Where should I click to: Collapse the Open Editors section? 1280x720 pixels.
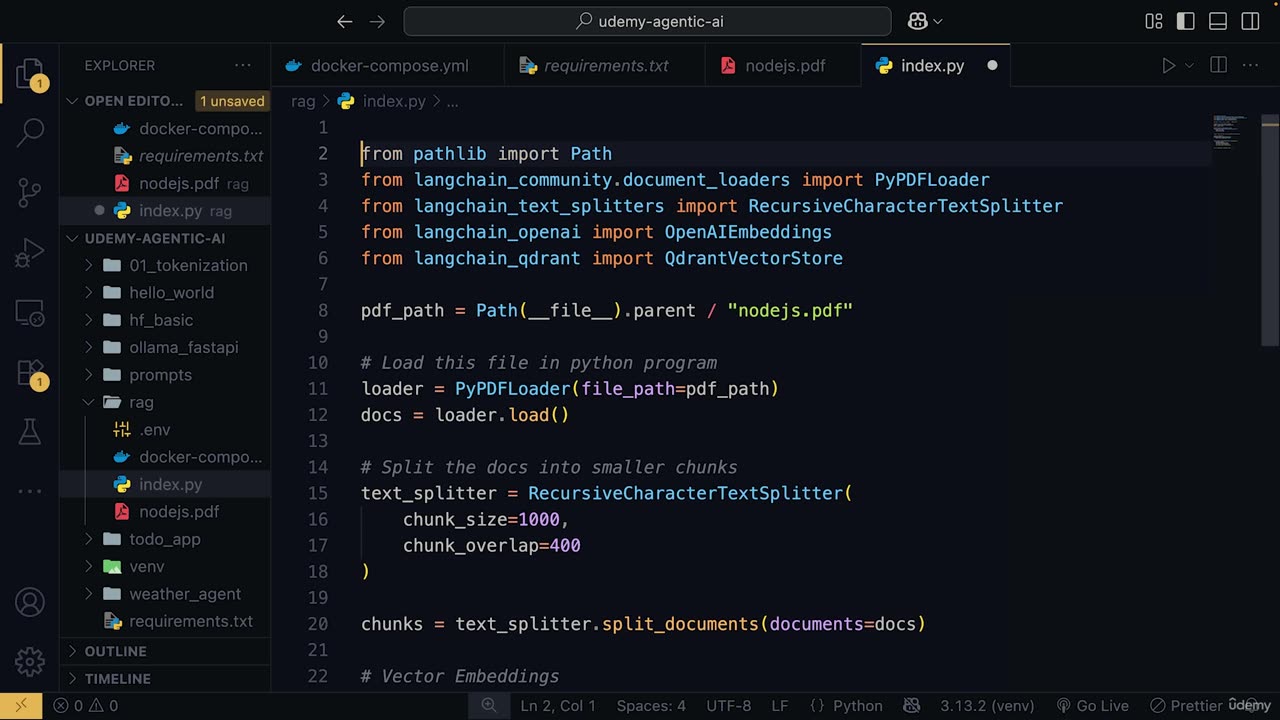73,101
